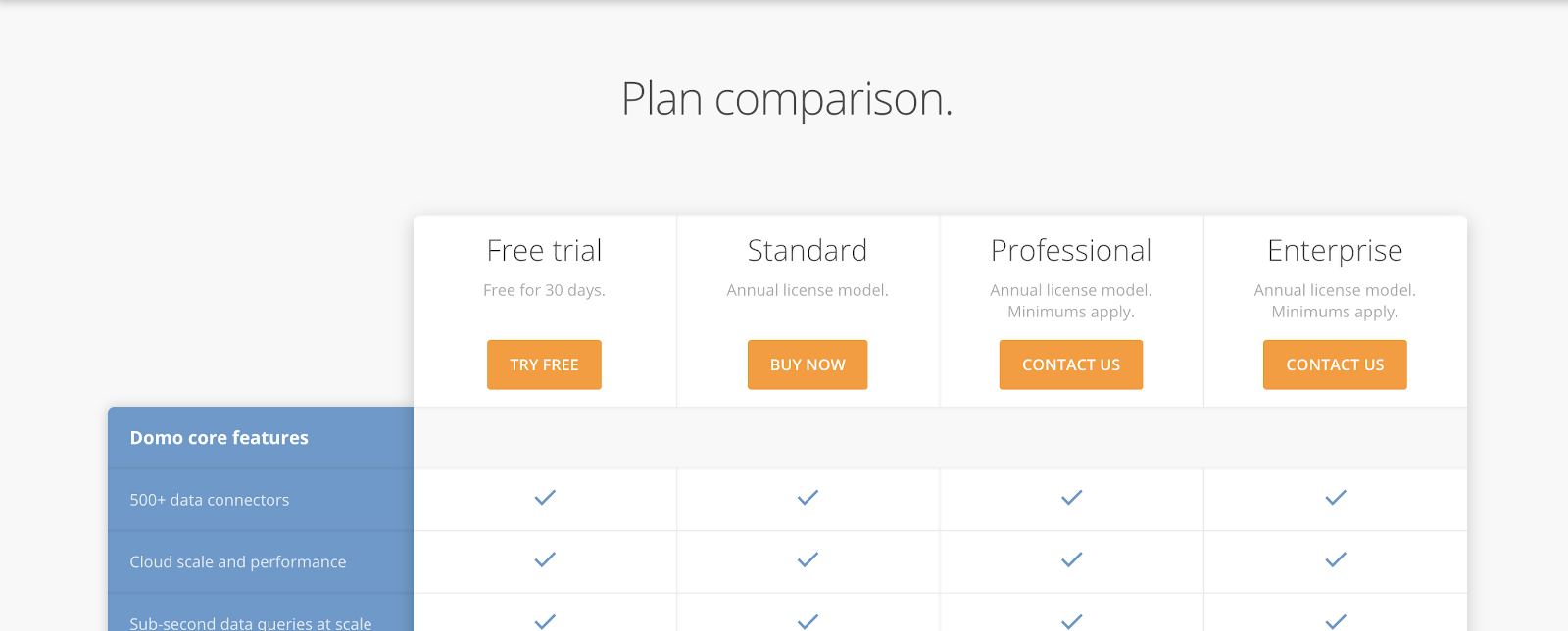Select the 500+ data connectors row label
Image resolution: width=1568 pixels, height=631 pixels.
210,500
